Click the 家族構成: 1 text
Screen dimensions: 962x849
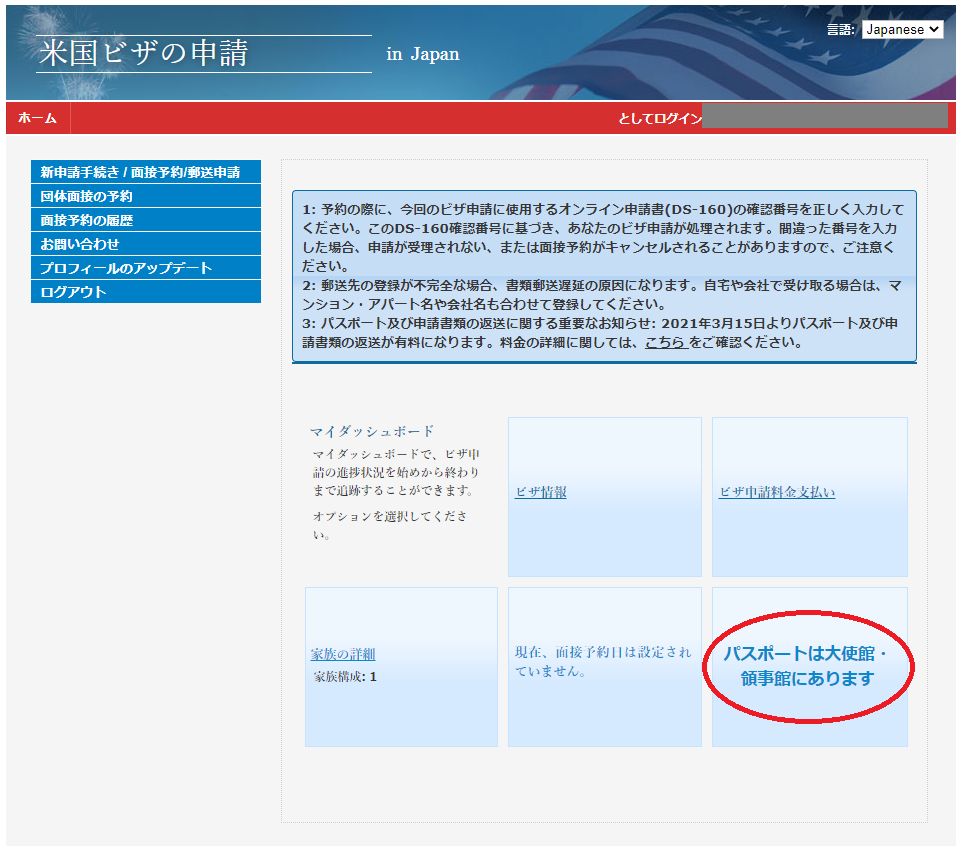click(x=345, y=677)
